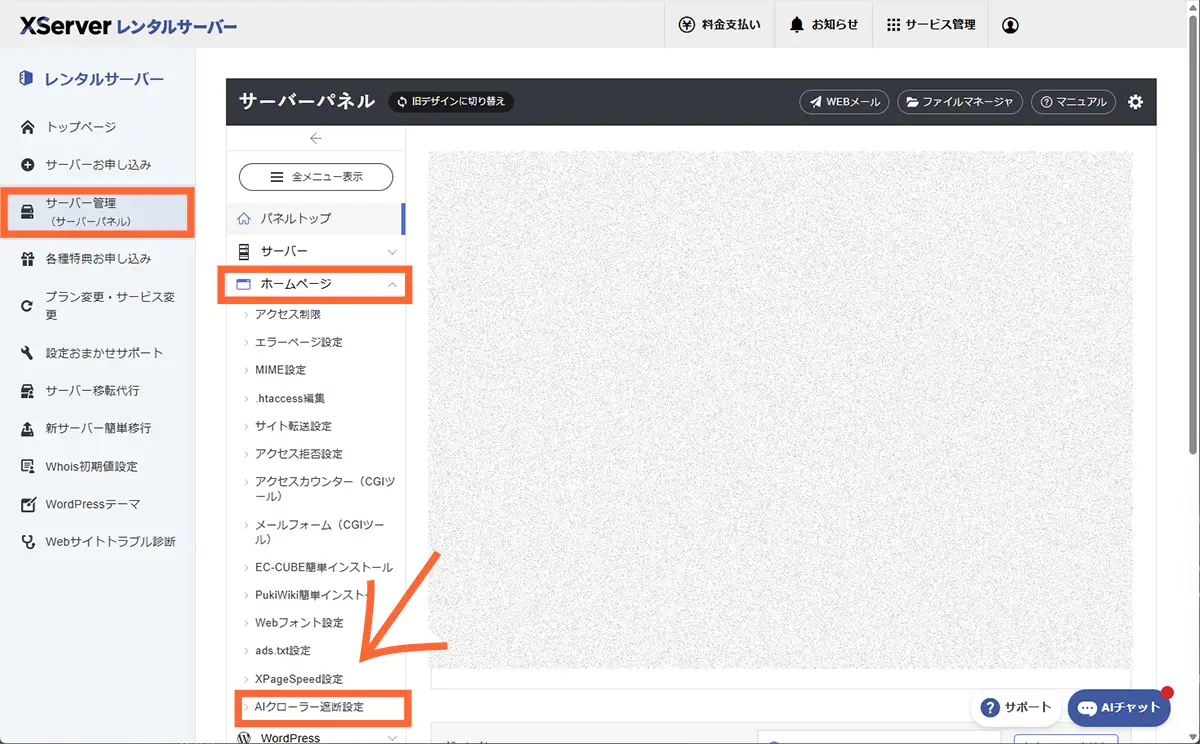The image size is (1200, 744).
Task: Click the settings gear in the server panel header
Action: [x=1135, y=101]
